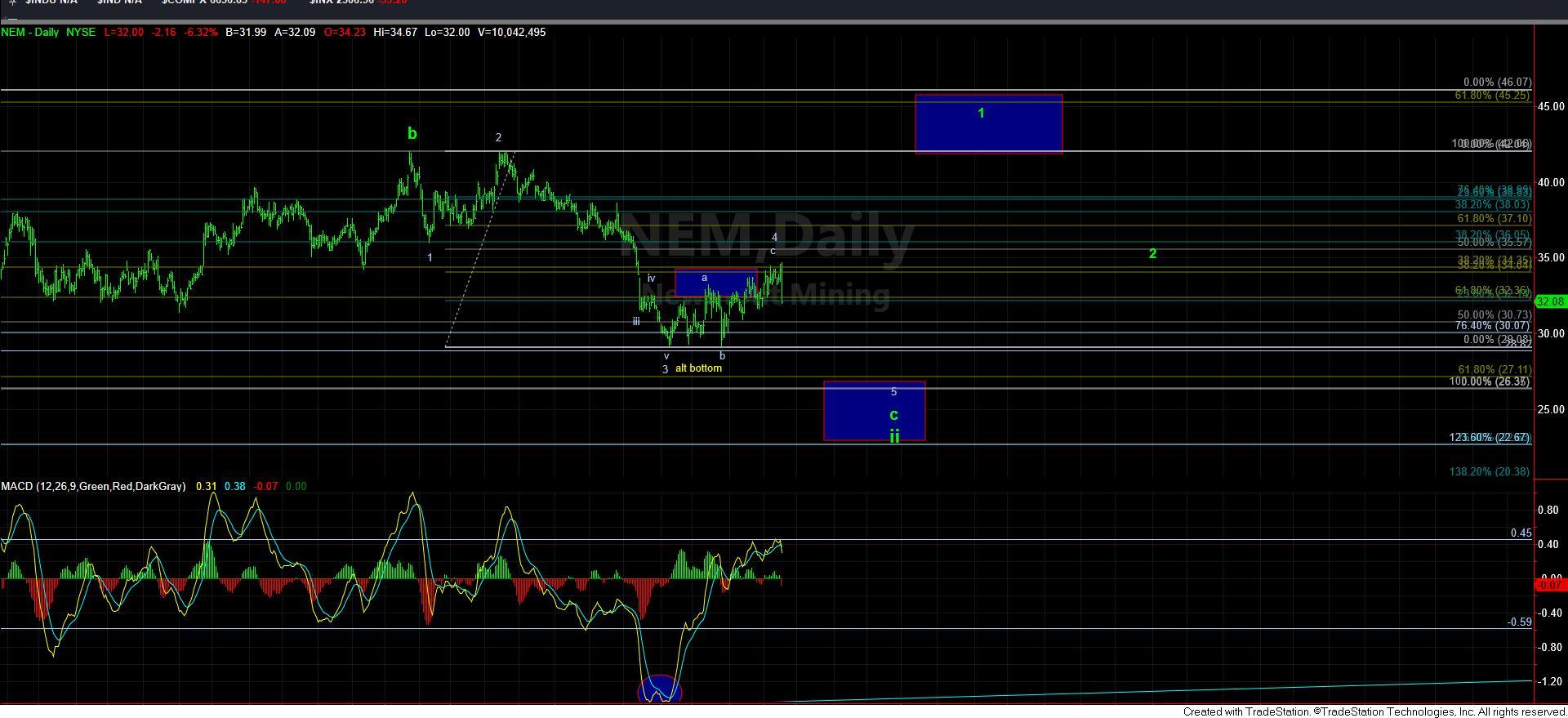Viewport: 1568px width, 718px height.
Task: Select the open value O=34.23
Action: coord(344,32)
